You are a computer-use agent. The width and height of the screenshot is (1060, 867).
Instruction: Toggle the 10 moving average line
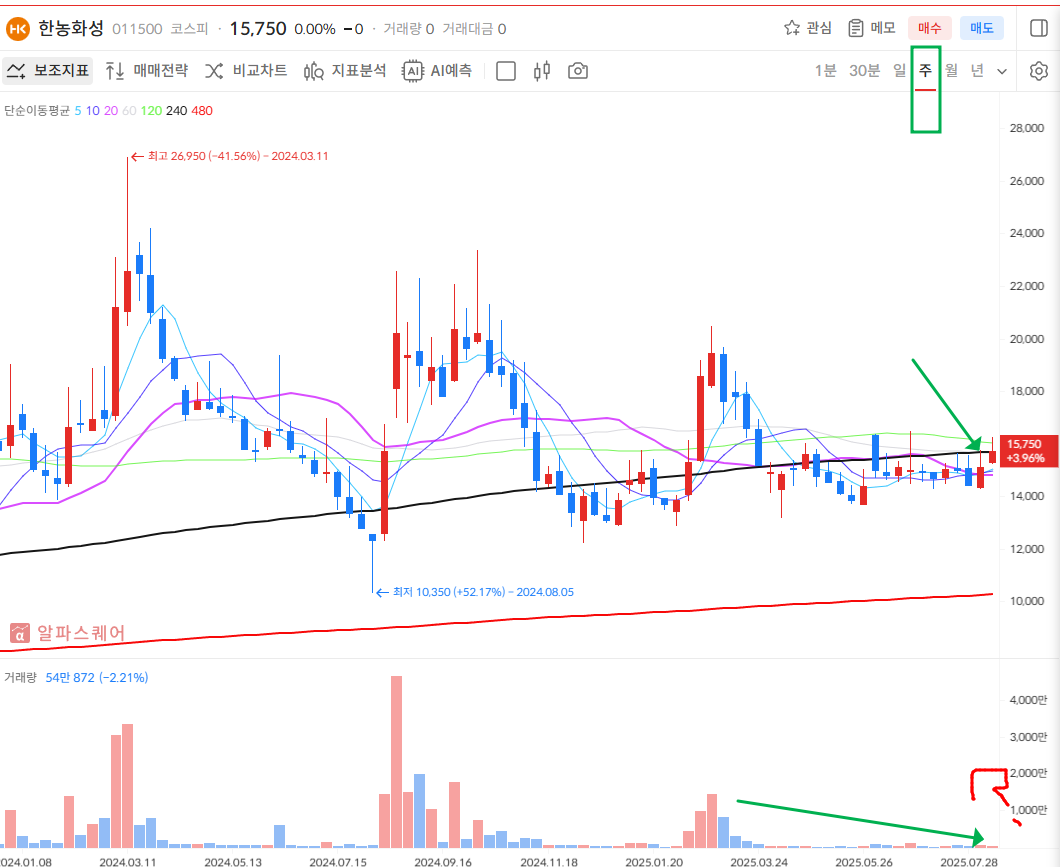[93, 111]
